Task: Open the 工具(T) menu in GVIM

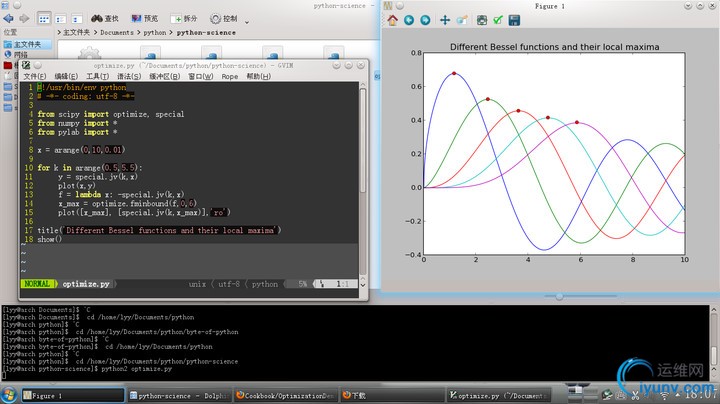Action: [x=97, y=76]
